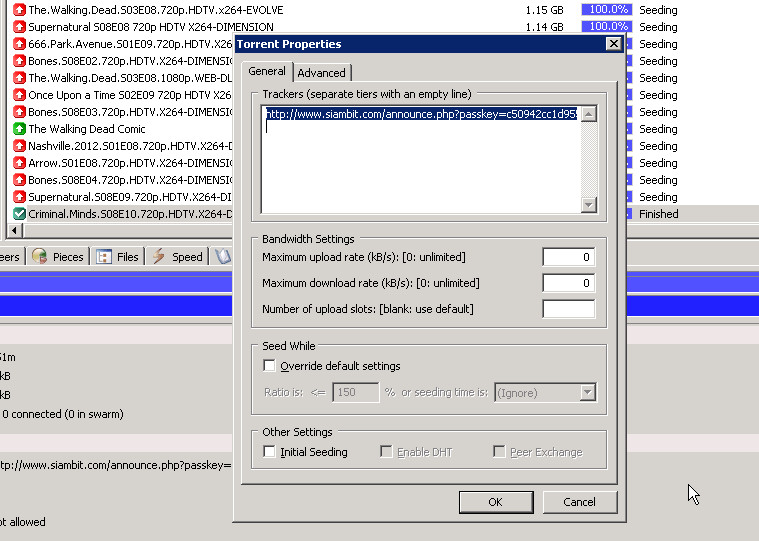Click trackers box scroll up arrow

(x=589, y=115)
